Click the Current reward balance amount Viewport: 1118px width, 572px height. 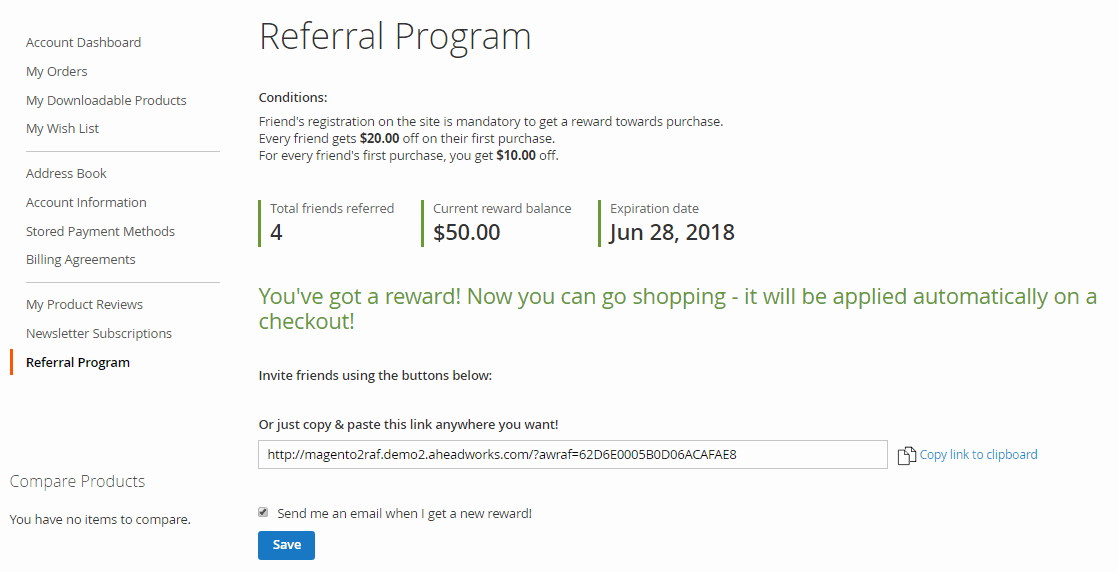pyautogui.click(x=467, y=233)
